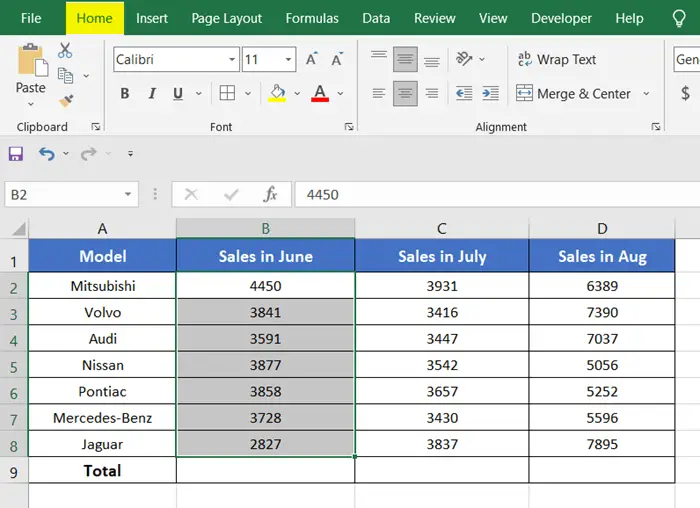The width and height of the screenshot is (700, 508).
Task: Switch to the Insert tab
Action: [152, 18]
